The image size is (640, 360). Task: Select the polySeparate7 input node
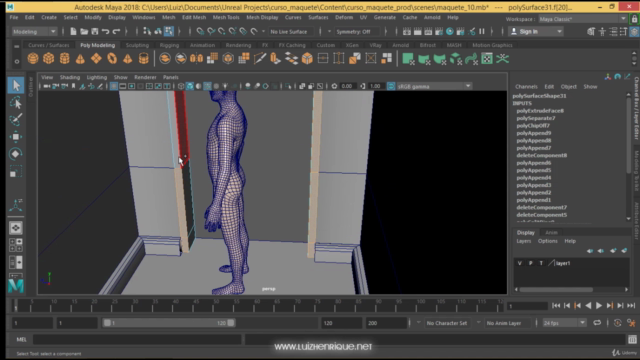(536, 118)
